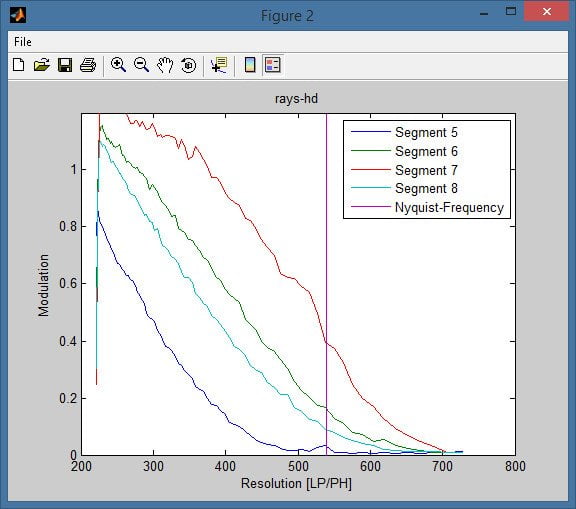
Task: Activate the Pan hand tool
Action: point(165,65)
